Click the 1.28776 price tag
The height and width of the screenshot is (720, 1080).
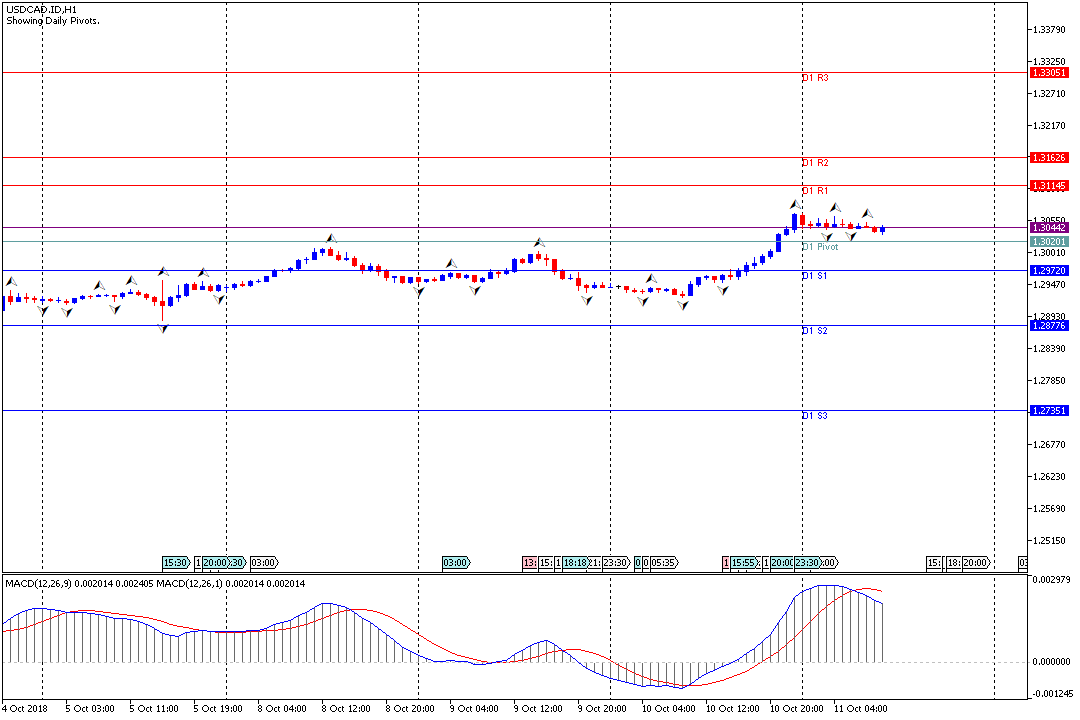click(1049, 326)
